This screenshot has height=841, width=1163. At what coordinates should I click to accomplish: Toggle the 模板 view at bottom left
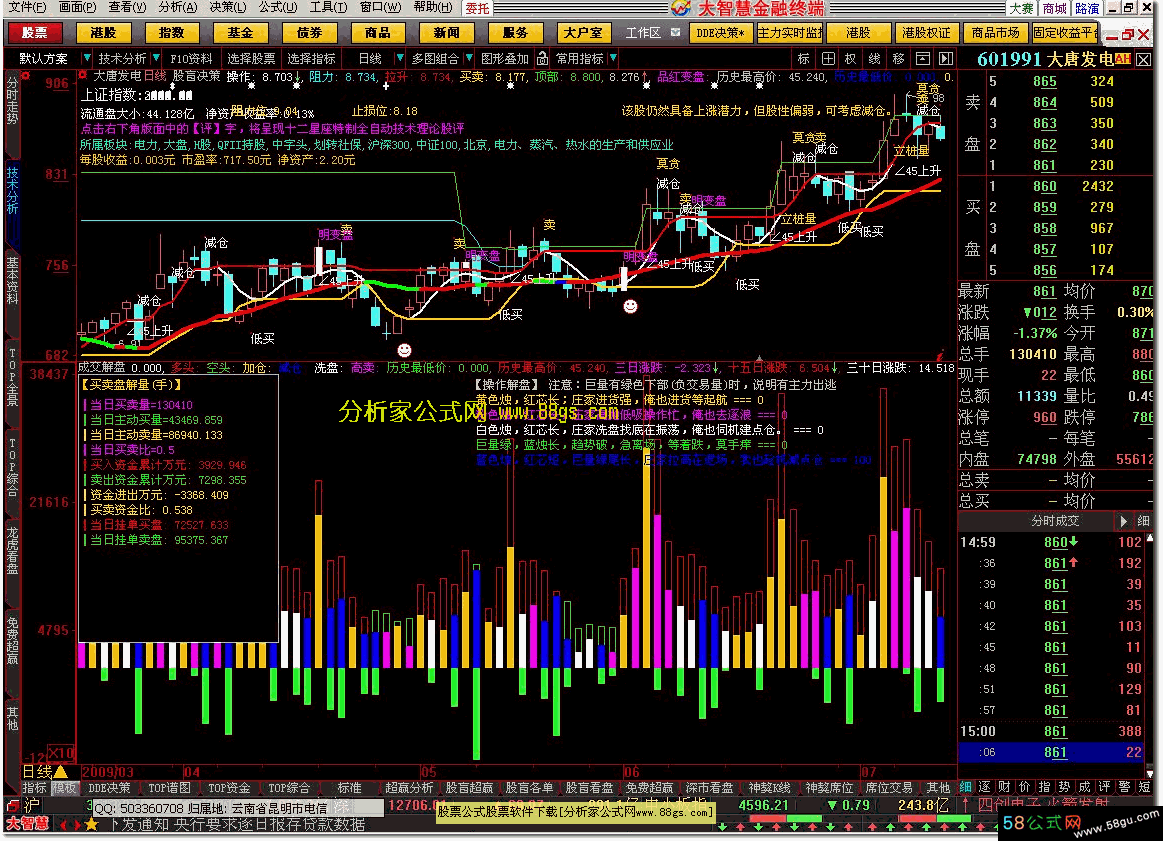click(63, 788)
